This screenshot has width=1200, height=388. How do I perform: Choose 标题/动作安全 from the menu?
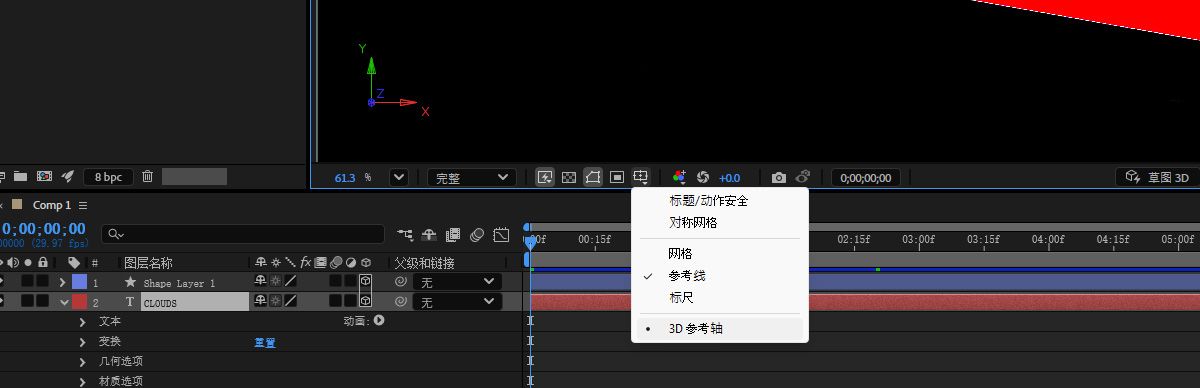tap(709, 200)
